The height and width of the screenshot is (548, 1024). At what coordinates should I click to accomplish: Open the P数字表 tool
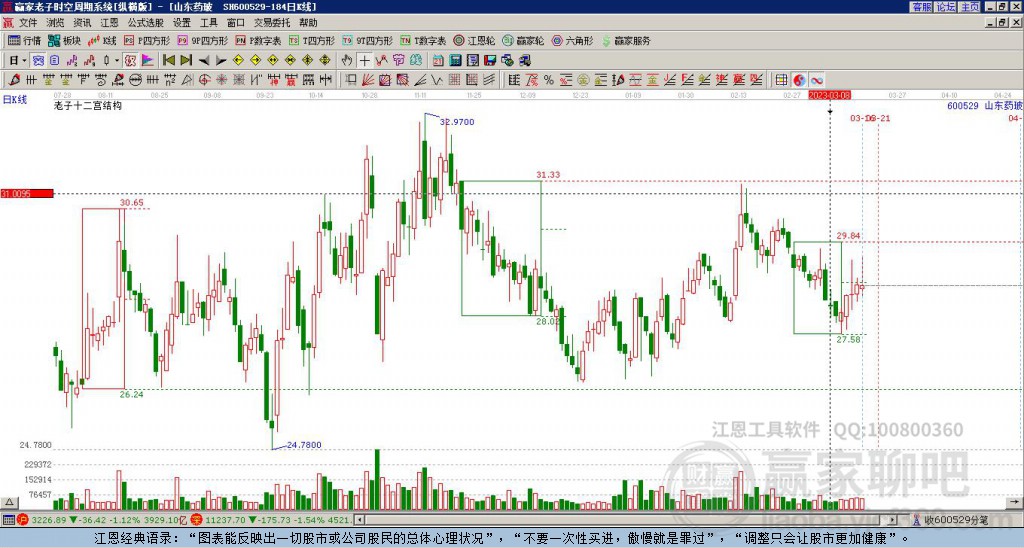pyautogui.click(x=258, y=40)
